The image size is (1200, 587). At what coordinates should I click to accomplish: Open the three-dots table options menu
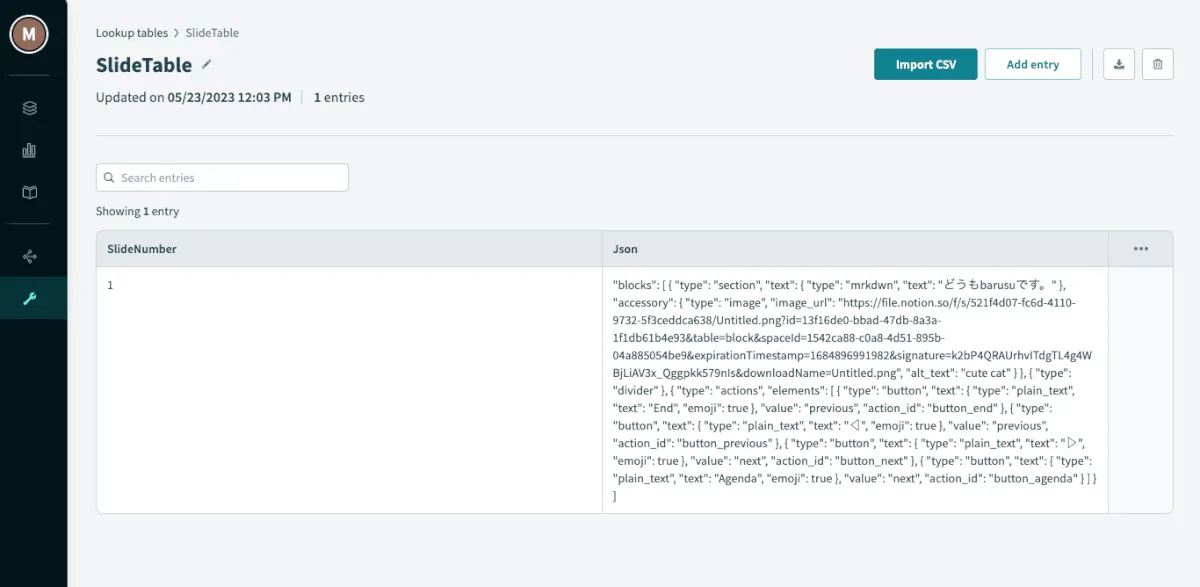pos(1140,249)
